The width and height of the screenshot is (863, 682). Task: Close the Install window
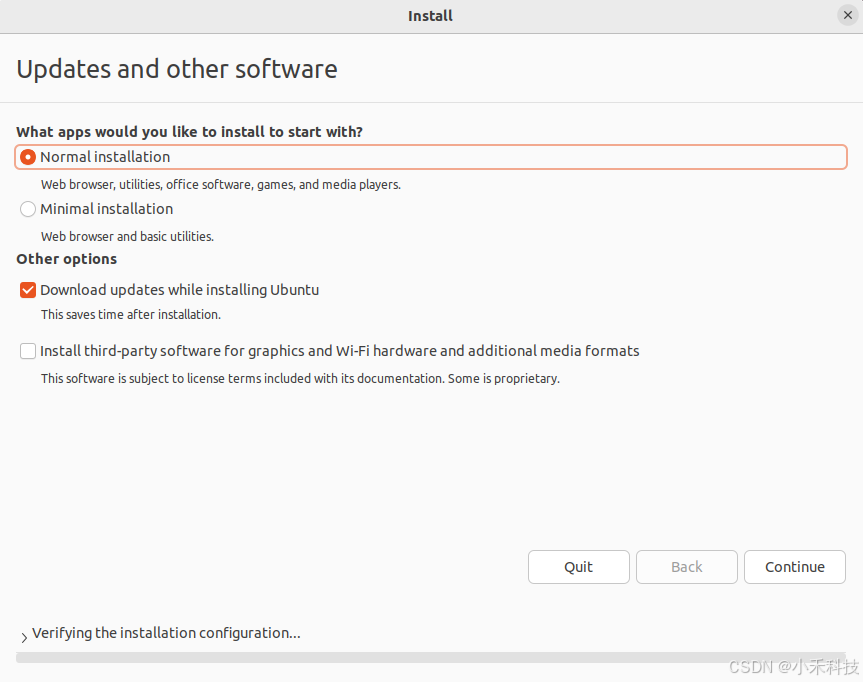pos(848,15)
